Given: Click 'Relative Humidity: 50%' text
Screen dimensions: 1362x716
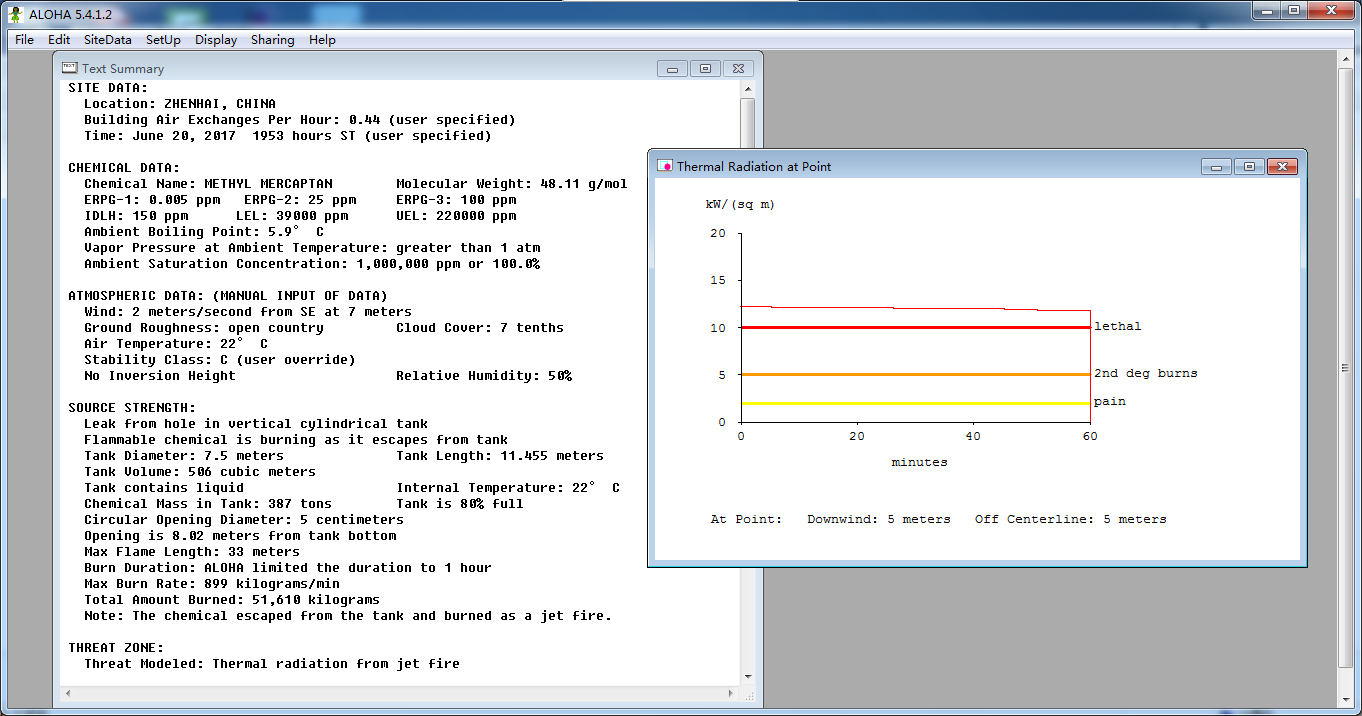Looking at the screenshot, I should click(x=484, y=376).
